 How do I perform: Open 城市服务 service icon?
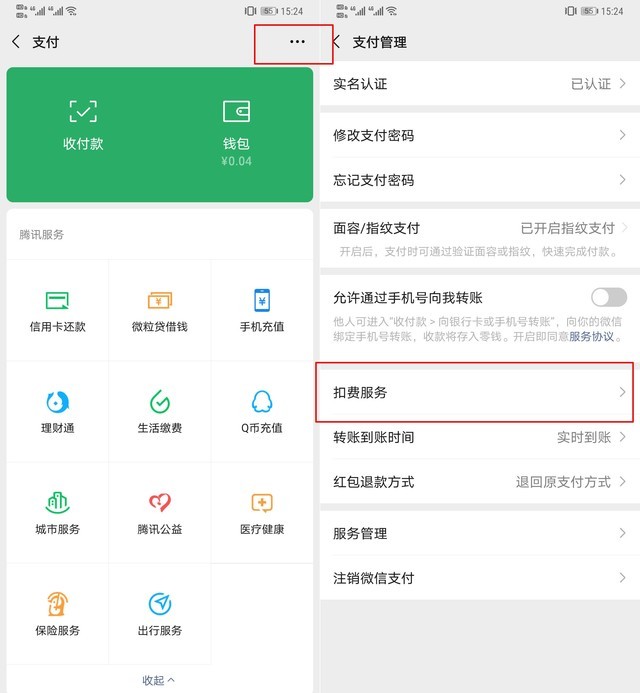pyautogui.click(x=57, y=503)
